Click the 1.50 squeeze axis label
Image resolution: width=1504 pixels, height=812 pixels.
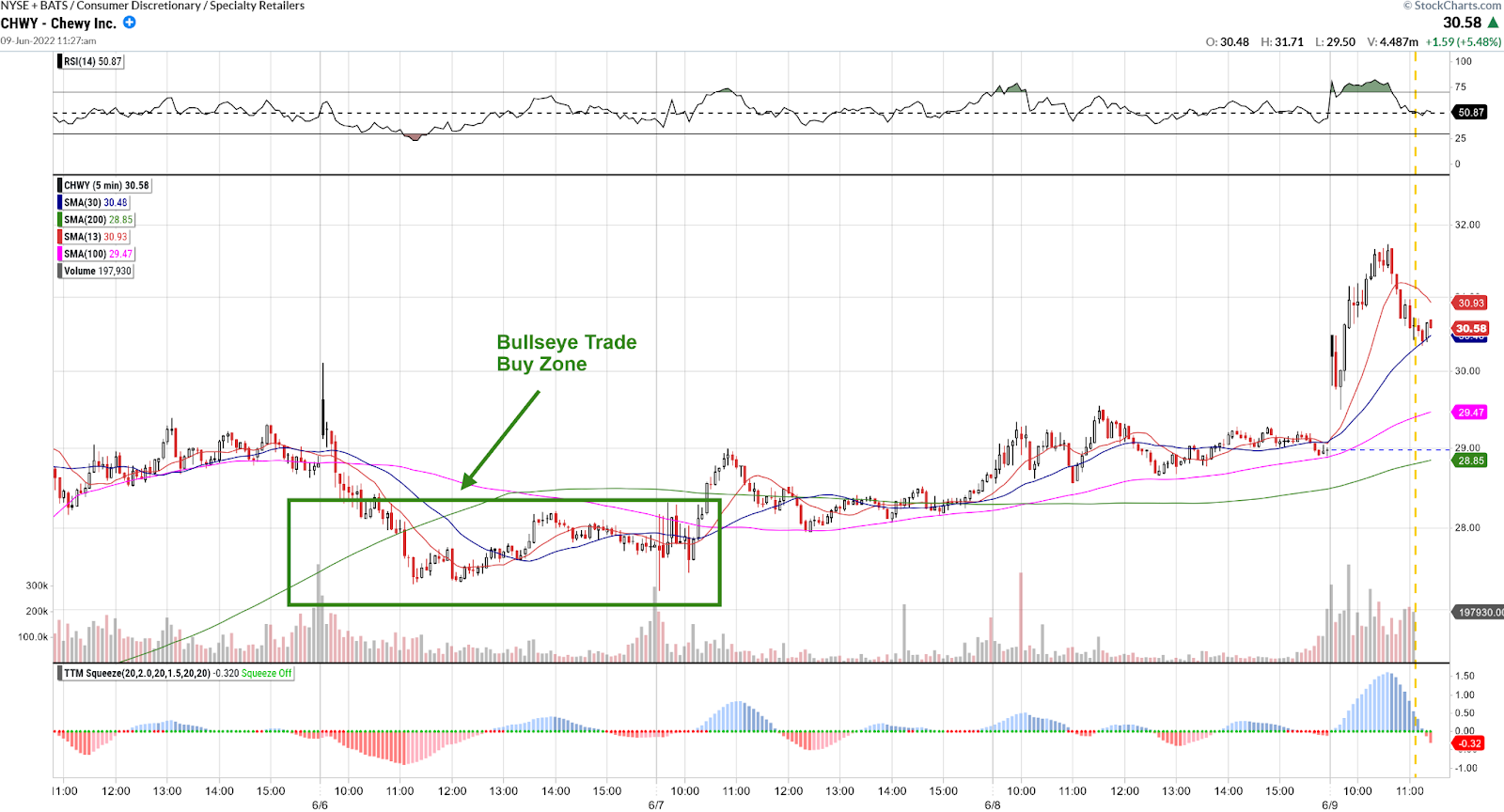1465,676
